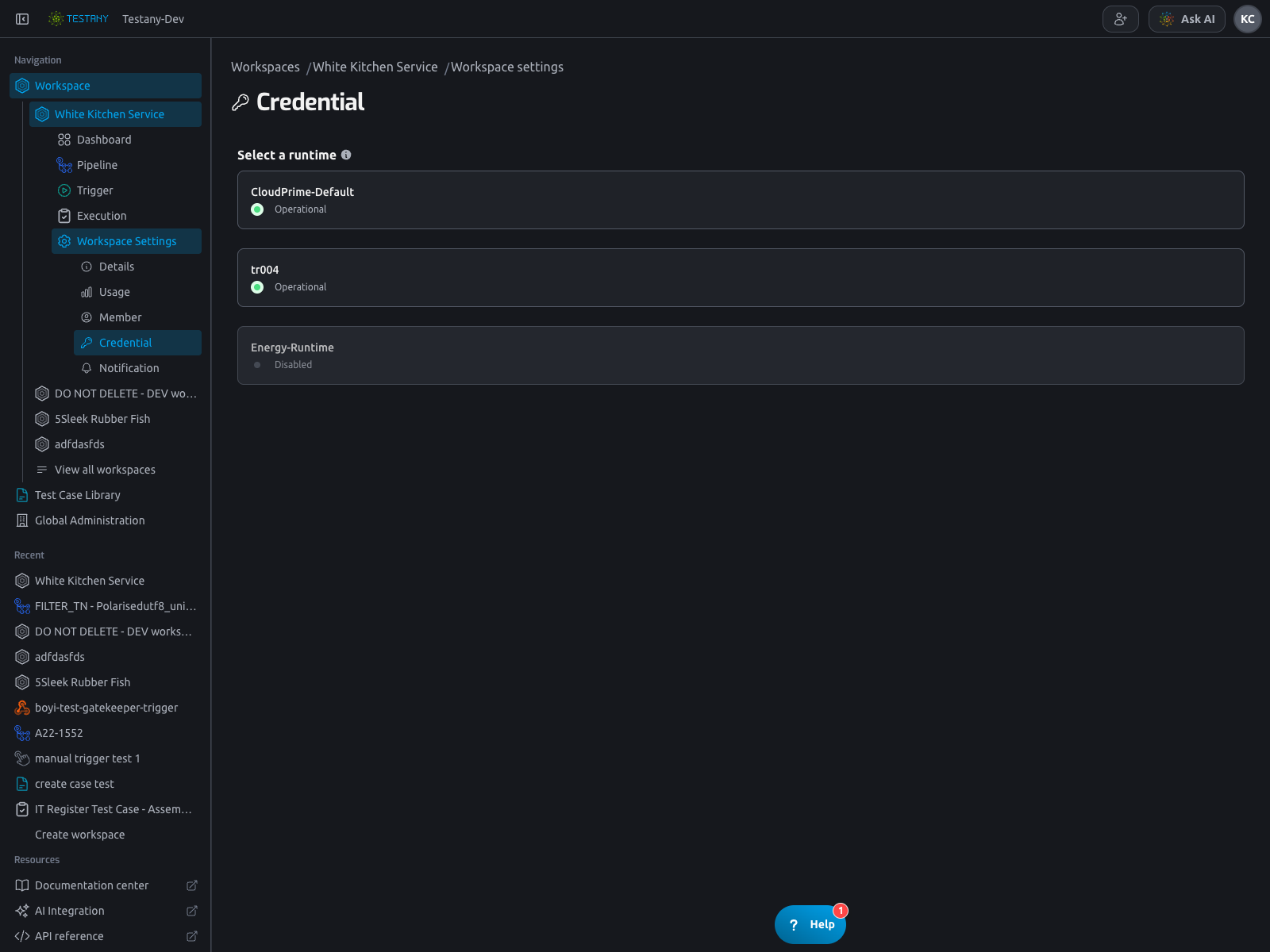Click View all workspaces
1270x952 pixels.
click(115, 470)
